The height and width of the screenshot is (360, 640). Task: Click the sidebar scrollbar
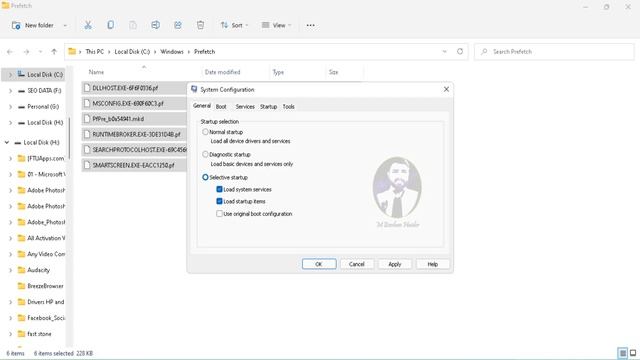click(69, 139)
